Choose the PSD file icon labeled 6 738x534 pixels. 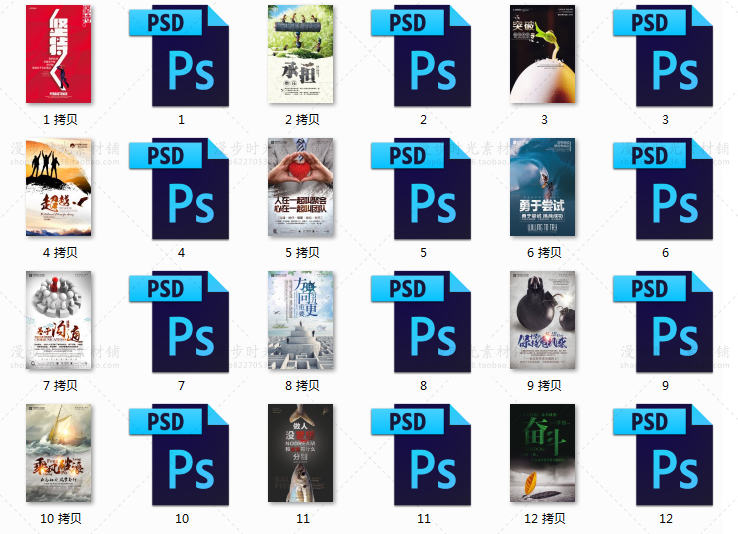(665, 188)
